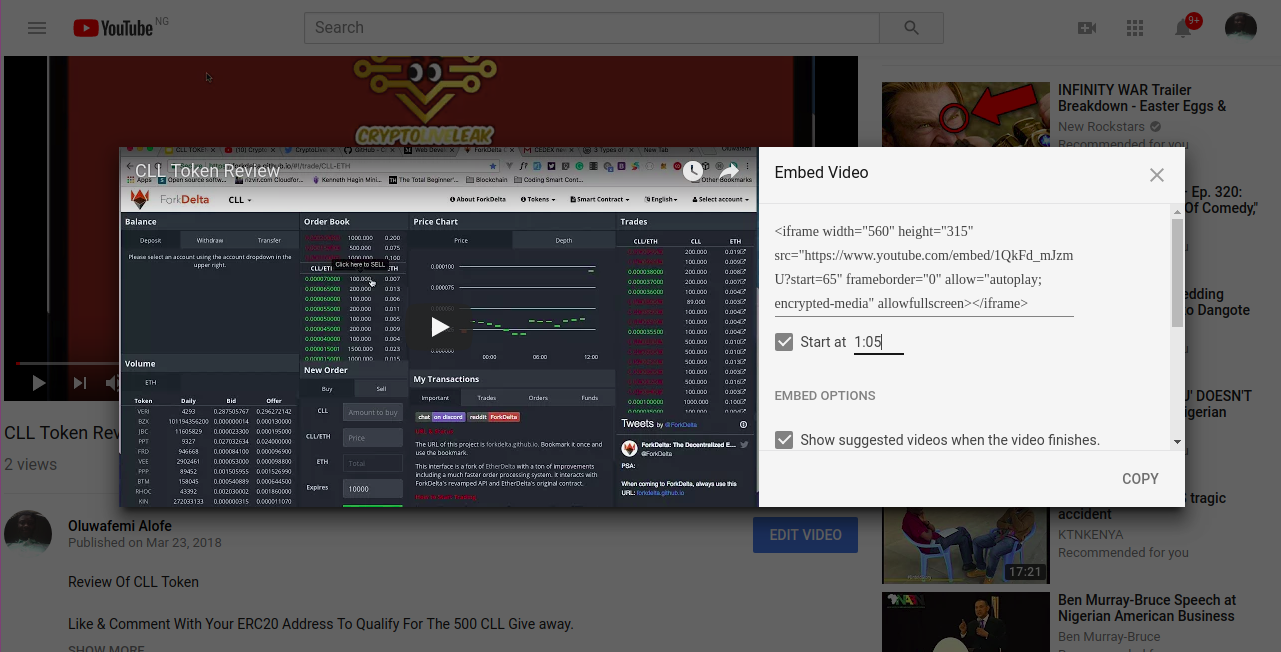Select the iframe embed code text
Image resolution: width=1281 pixels, height=652 pixels.
click(x=924, y=267)
